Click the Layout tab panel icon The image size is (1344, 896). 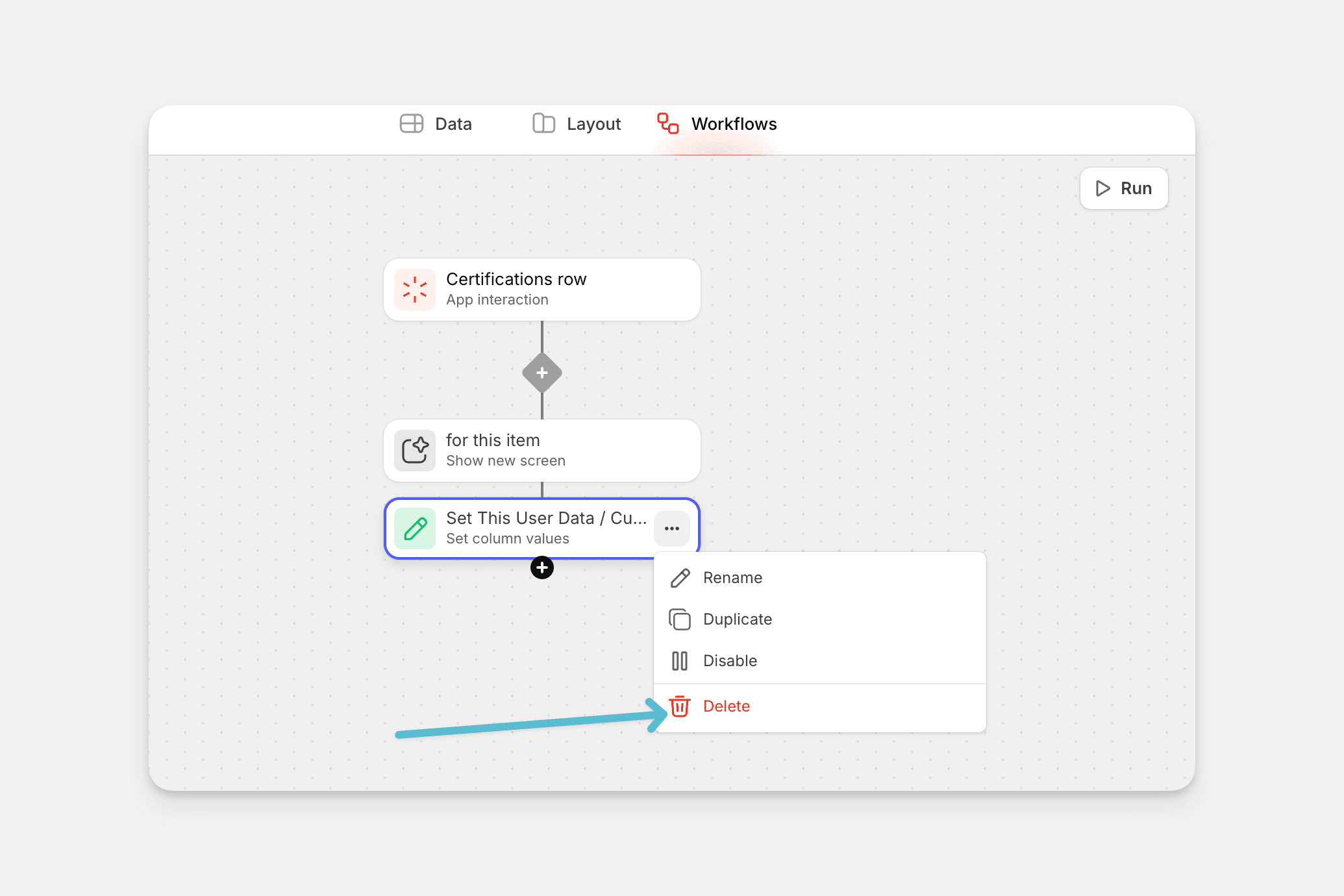pos(543,123)
